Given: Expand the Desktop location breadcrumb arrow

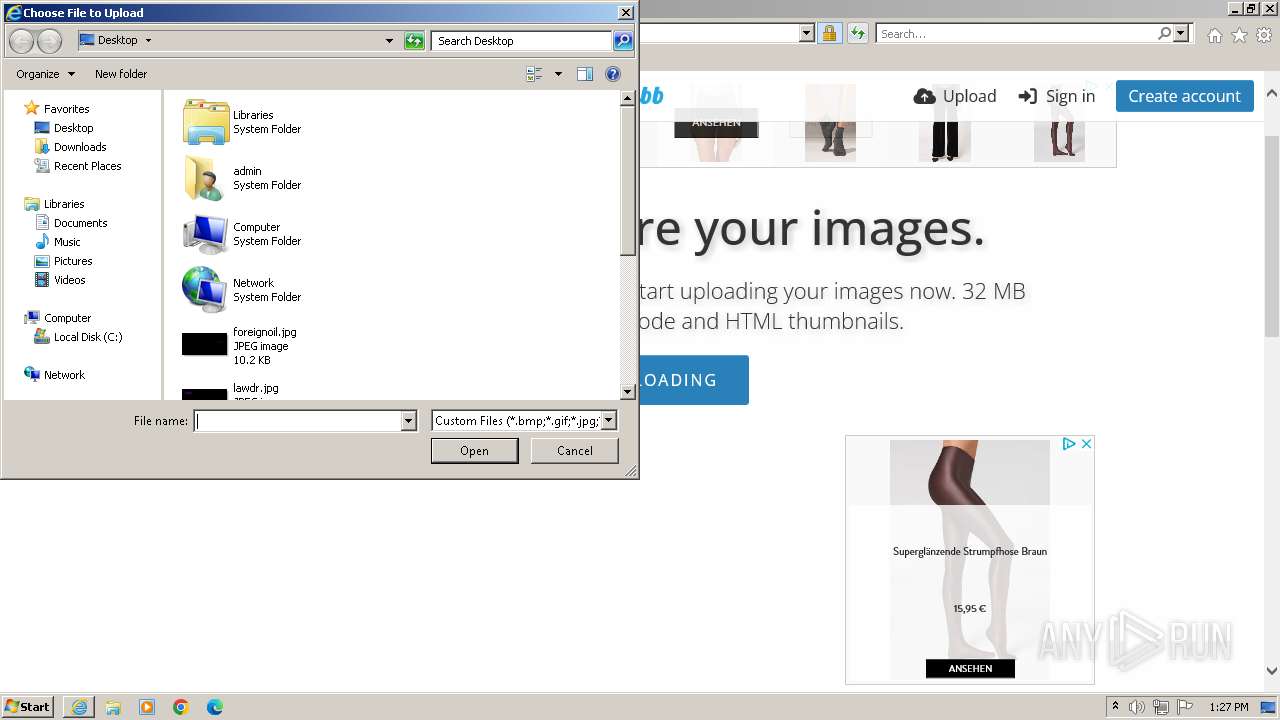Looking at the screenshot, I should point(148,41).
